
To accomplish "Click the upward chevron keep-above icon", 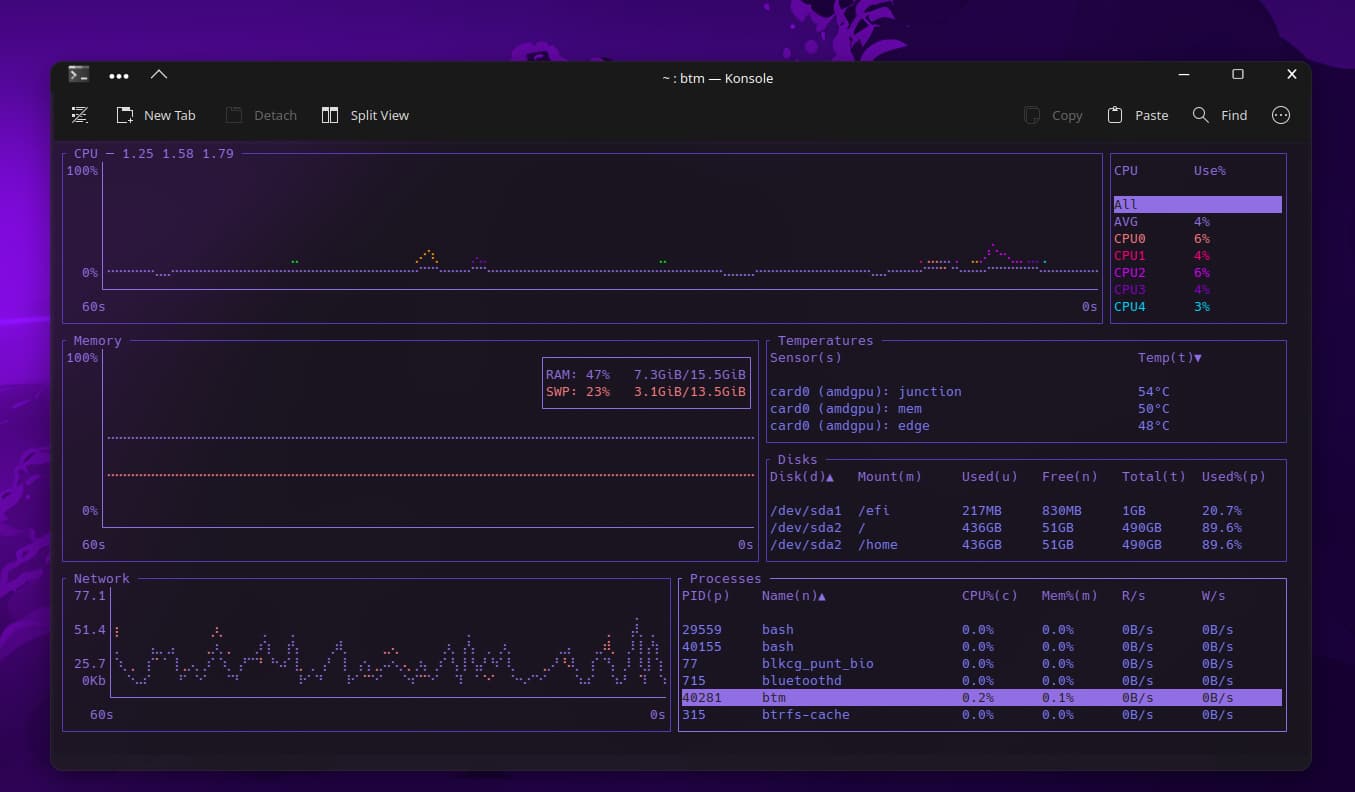I will [x=159, y=74].
